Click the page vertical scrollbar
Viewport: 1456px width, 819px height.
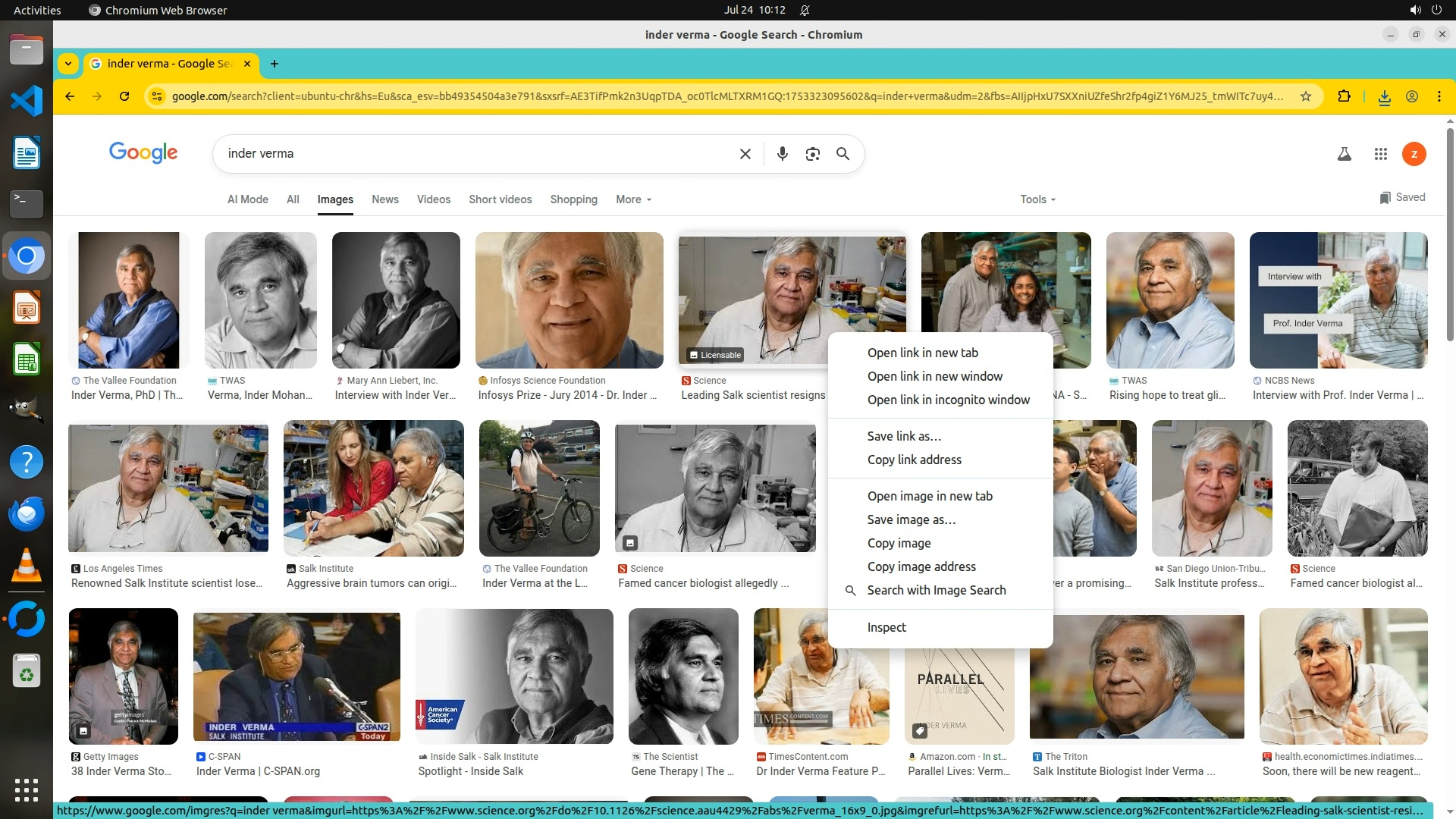(1450, 235)
